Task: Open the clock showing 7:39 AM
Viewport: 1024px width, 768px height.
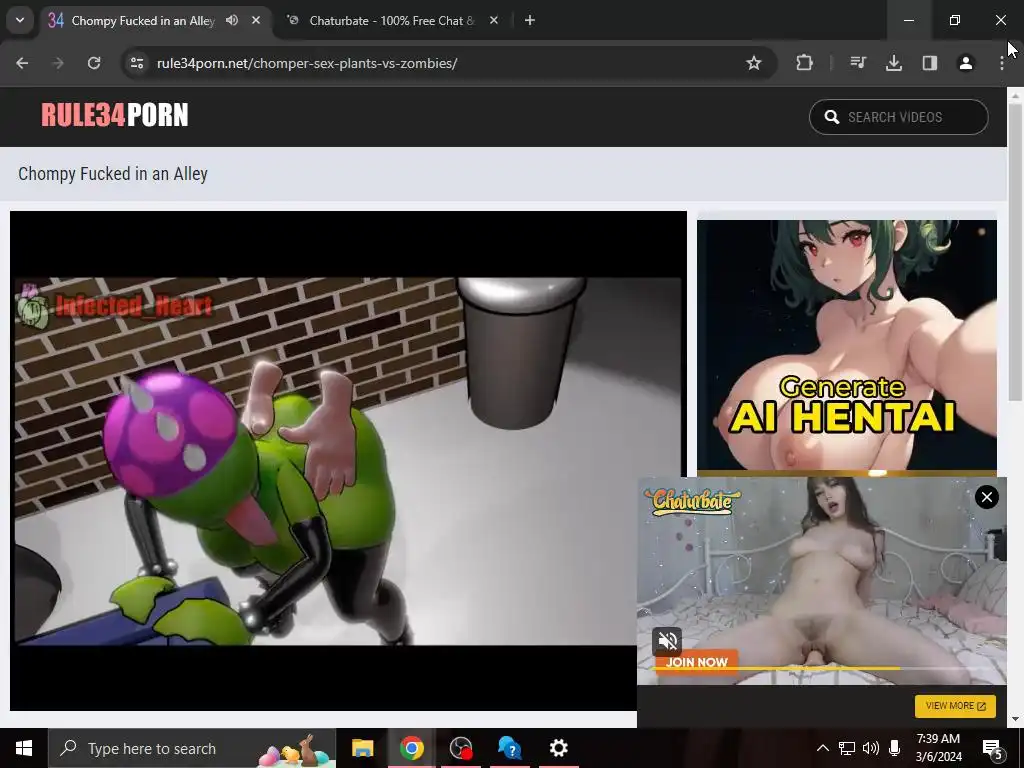Action: (938, 748)
